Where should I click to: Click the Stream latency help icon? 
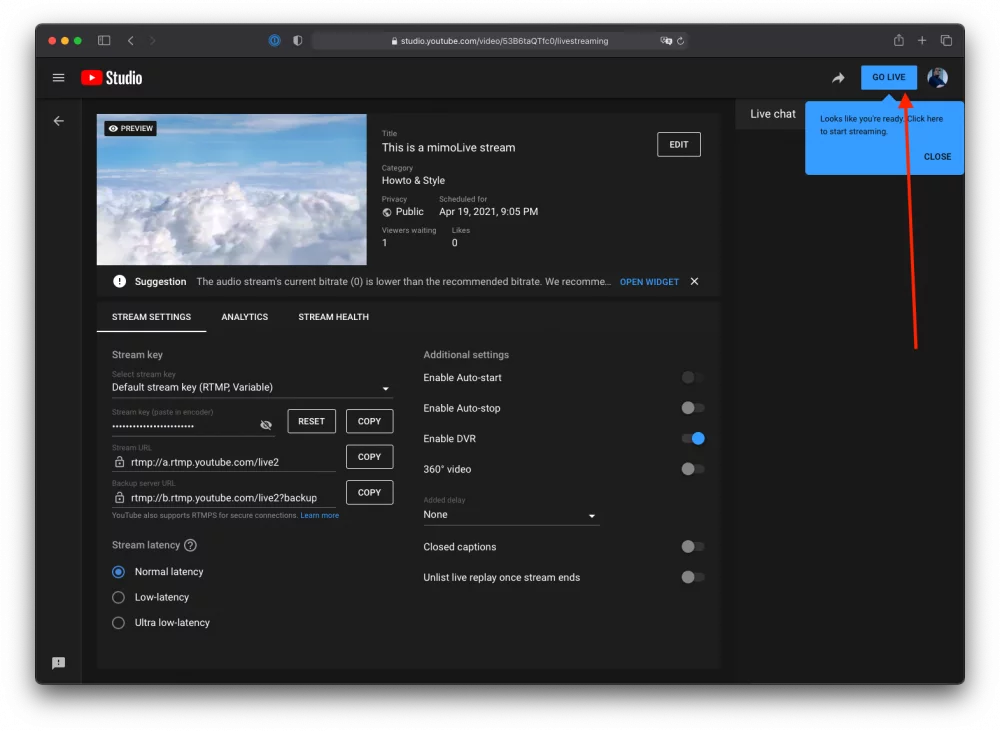tap(190, 545)
